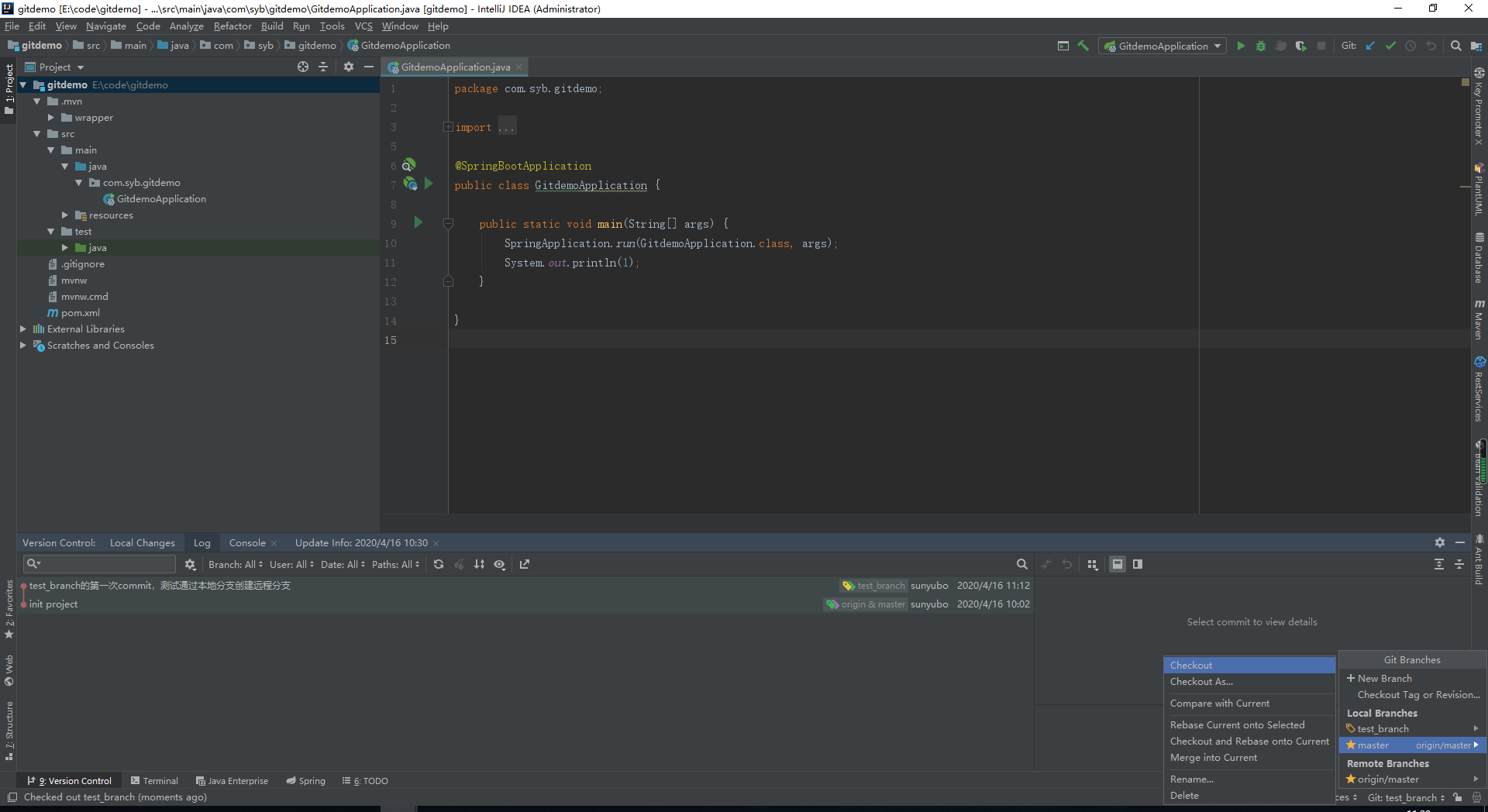1488x812 pixels.
Task: Select local branch test_branch in popup
Action: (1412, 728)
